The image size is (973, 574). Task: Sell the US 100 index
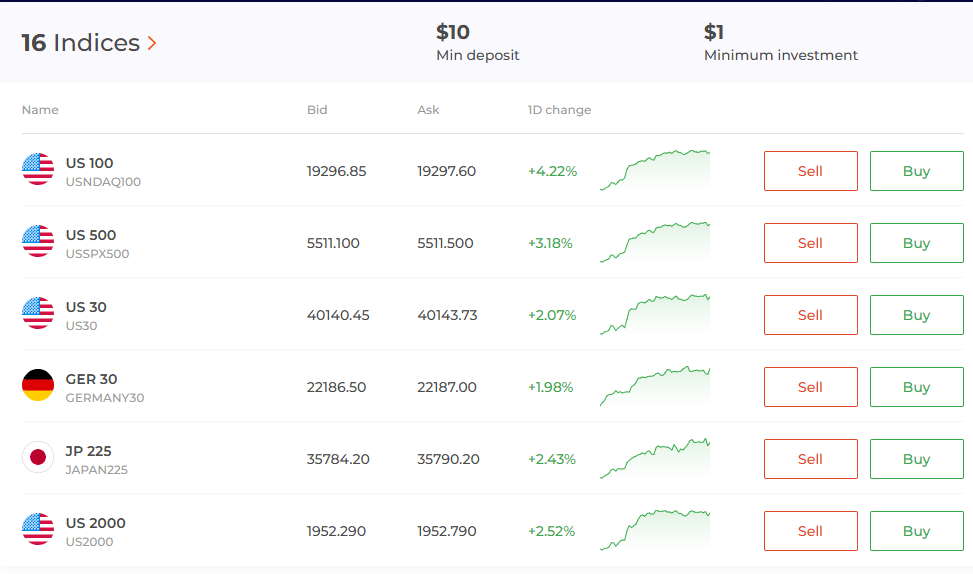(810, 171)
